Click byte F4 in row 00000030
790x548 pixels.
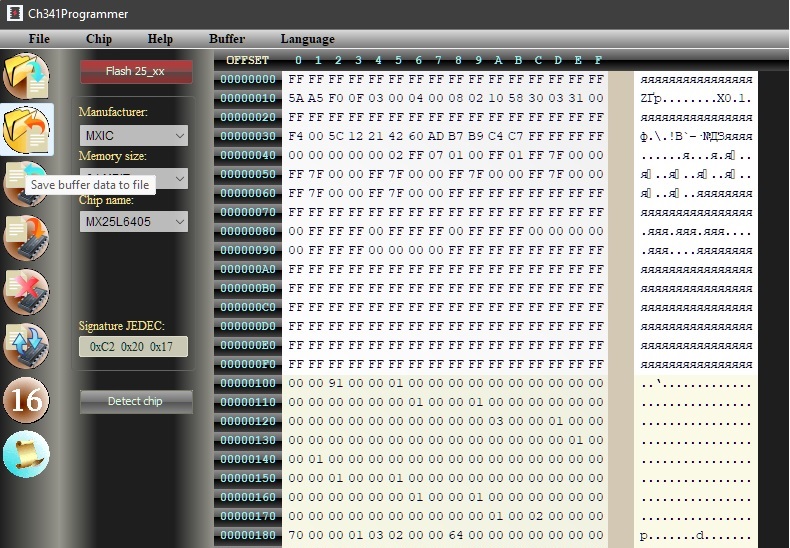click(x=296, y=136)
